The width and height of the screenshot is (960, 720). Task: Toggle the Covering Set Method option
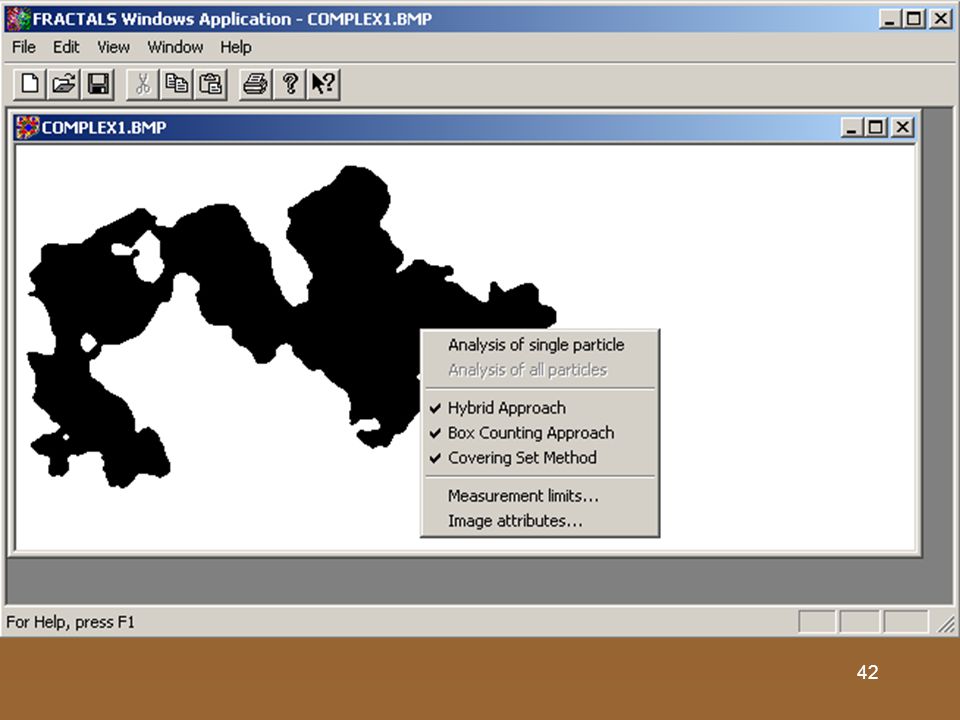pos(540,458)
